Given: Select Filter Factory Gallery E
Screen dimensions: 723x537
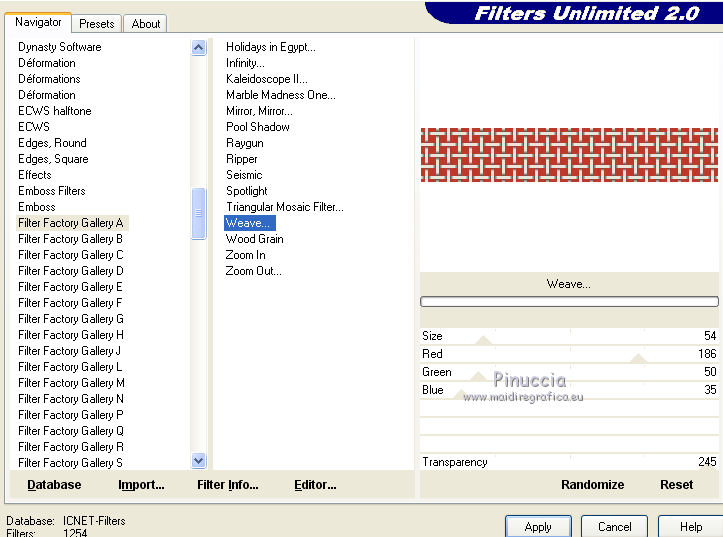Looking at the screenshot, I should pos(70,287).
